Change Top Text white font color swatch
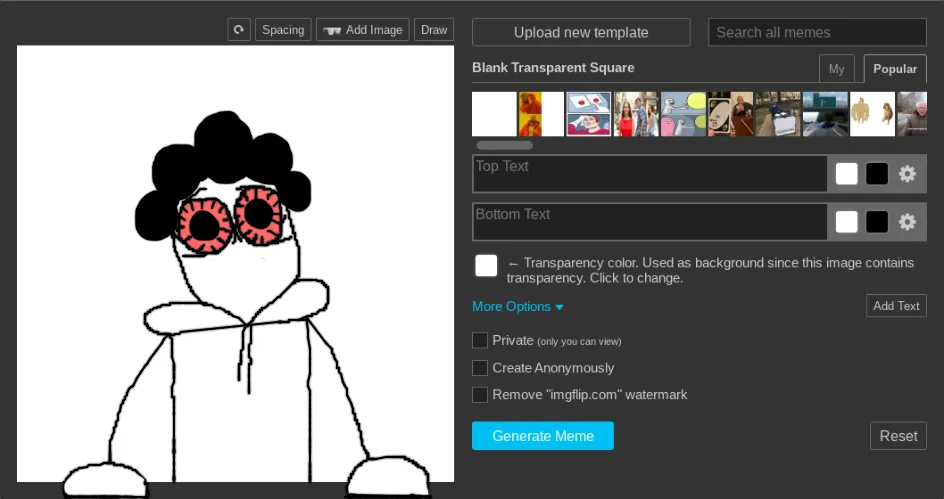Image resolution: width=944 pixels, height=499 pixels. click(846, 174)
